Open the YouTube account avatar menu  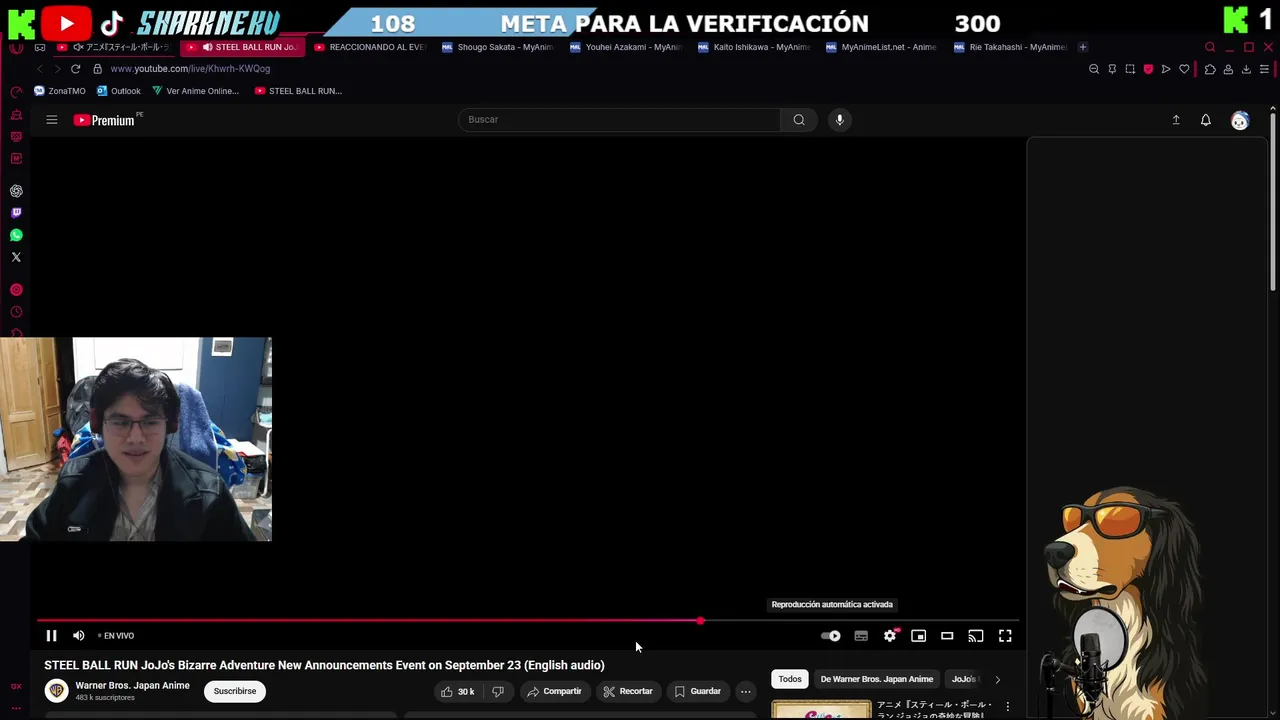1240,120
